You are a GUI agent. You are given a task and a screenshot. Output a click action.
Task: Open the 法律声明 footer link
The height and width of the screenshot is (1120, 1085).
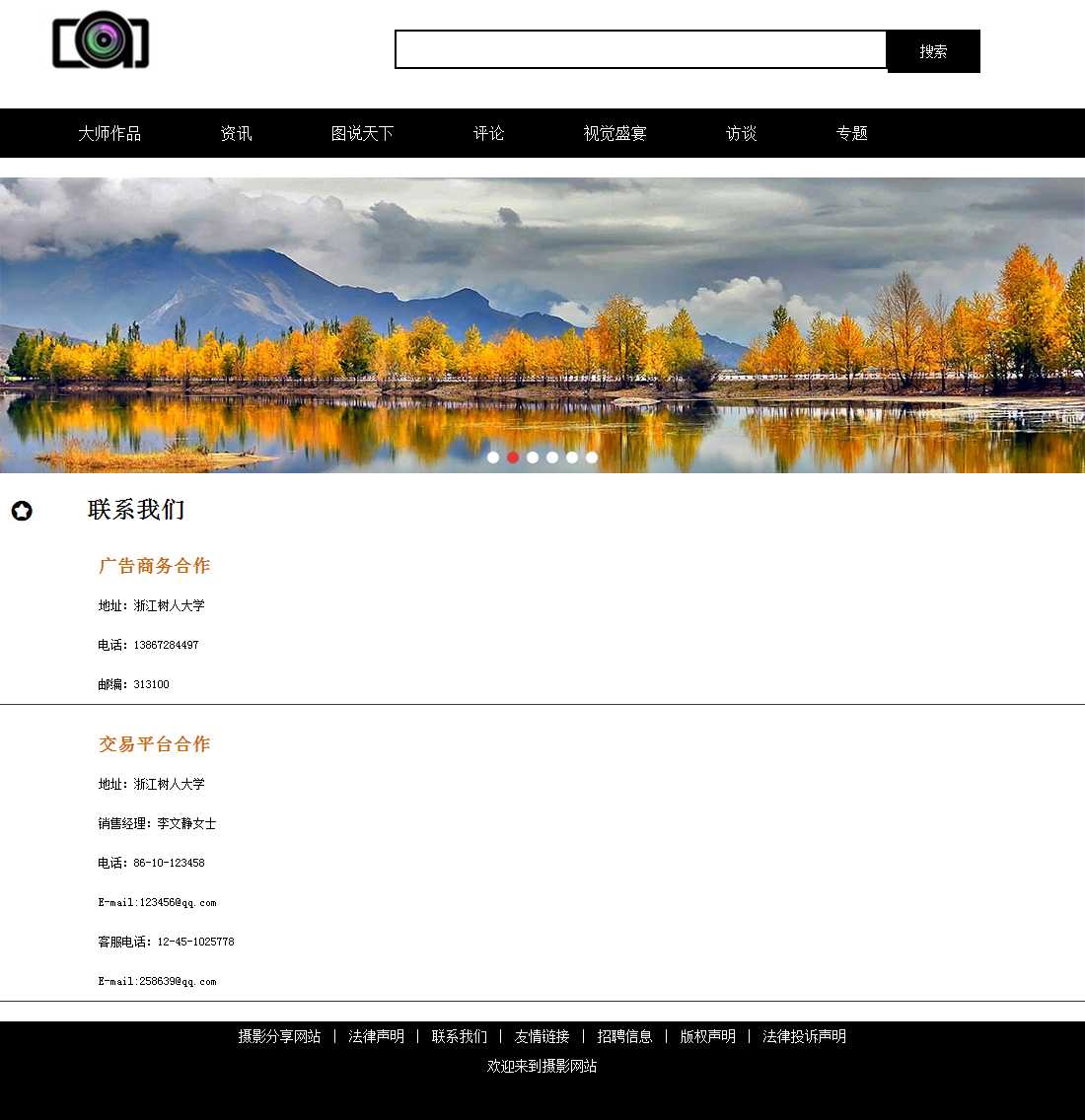pyautogui.click(x=376, y=1036)
